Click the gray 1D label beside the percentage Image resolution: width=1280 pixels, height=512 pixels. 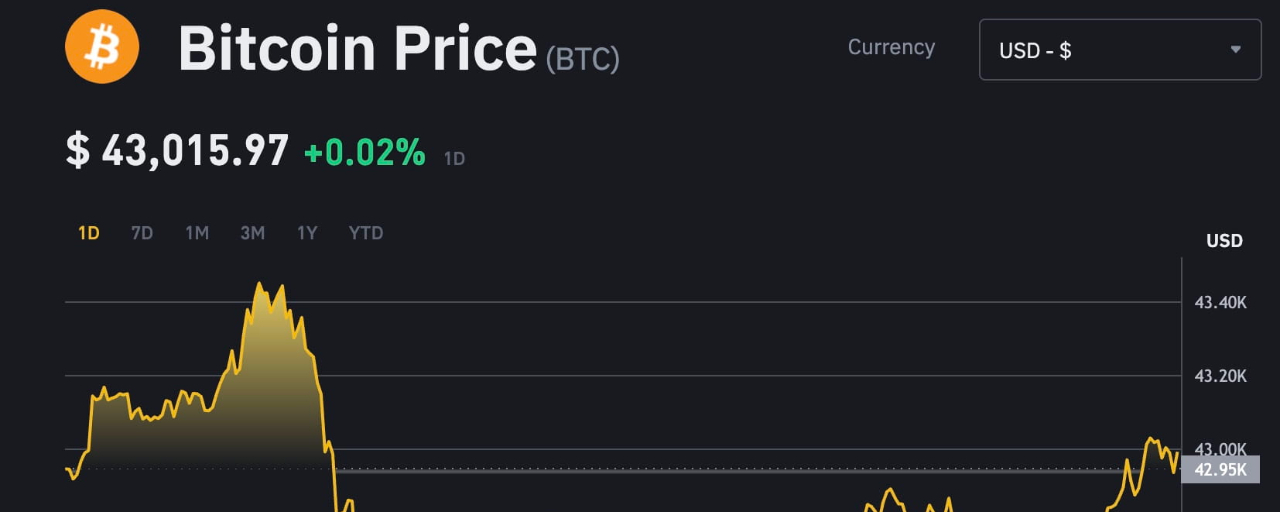[x=454, y=158]
